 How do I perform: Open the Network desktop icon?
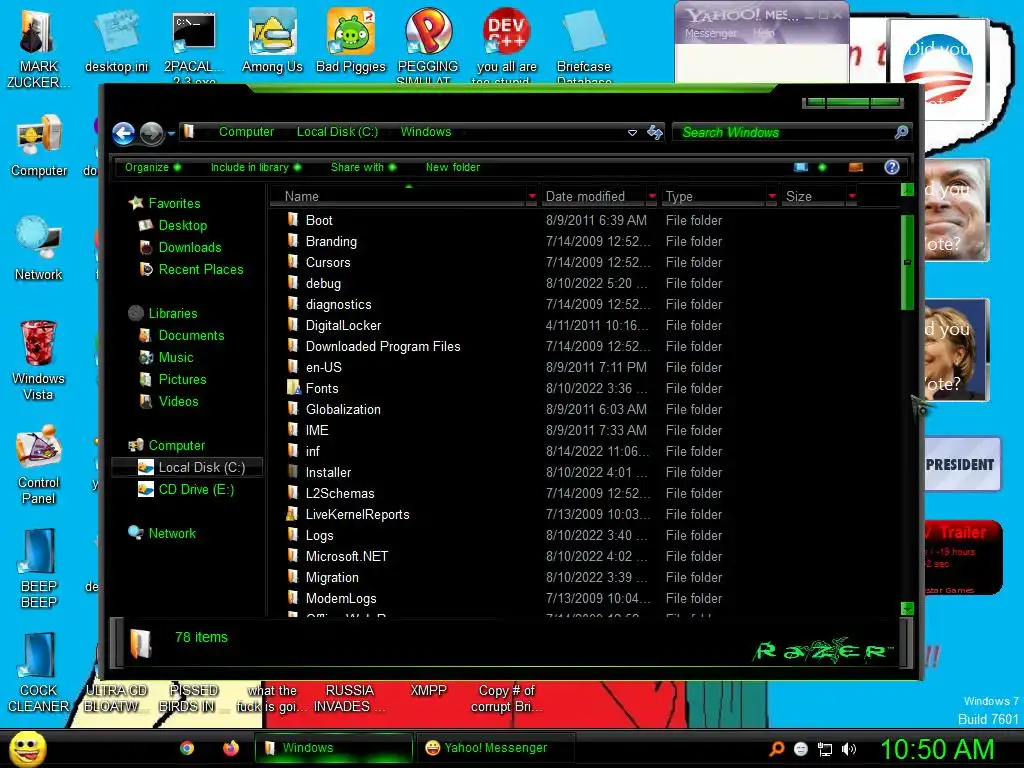coord(39,249)
